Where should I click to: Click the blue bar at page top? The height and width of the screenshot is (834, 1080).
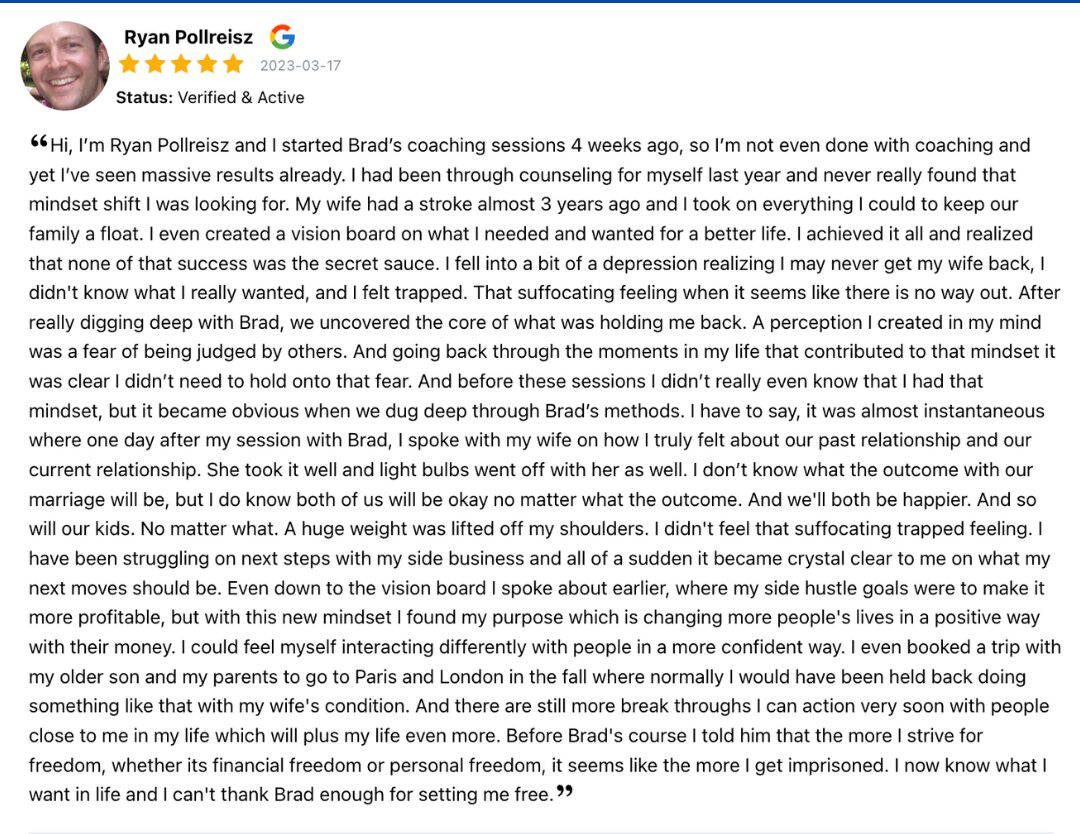(540, 1)
